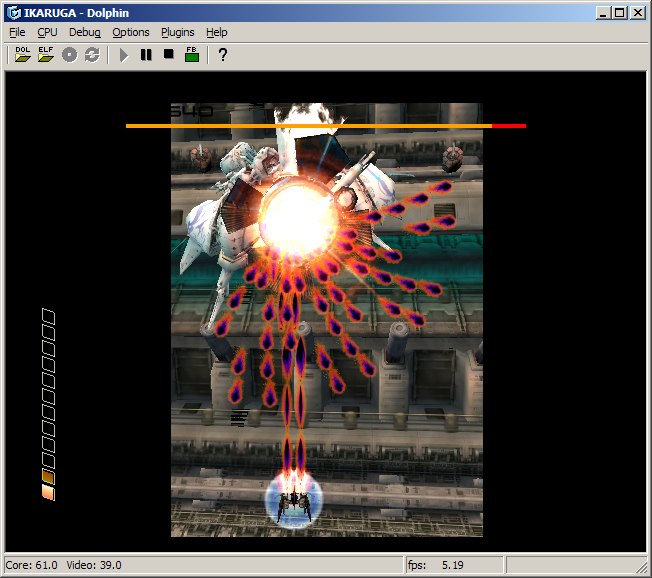Open DOL file toolbar icon
This screenshot has width=652, height=578.
pyautogui.click(x=22, y=54)
